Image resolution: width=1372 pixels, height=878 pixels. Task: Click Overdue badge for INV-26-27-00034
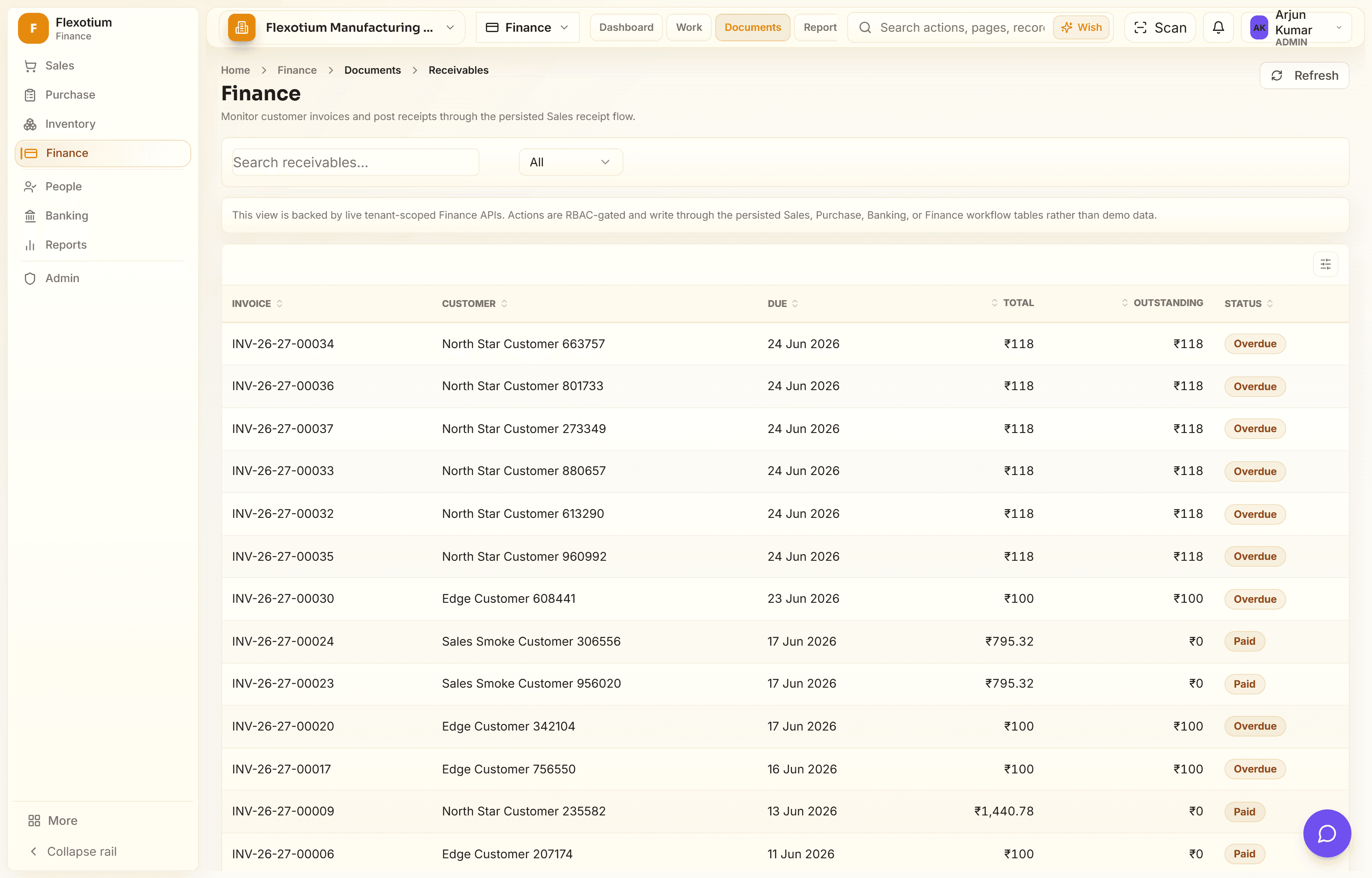[x=1255, y=344]
